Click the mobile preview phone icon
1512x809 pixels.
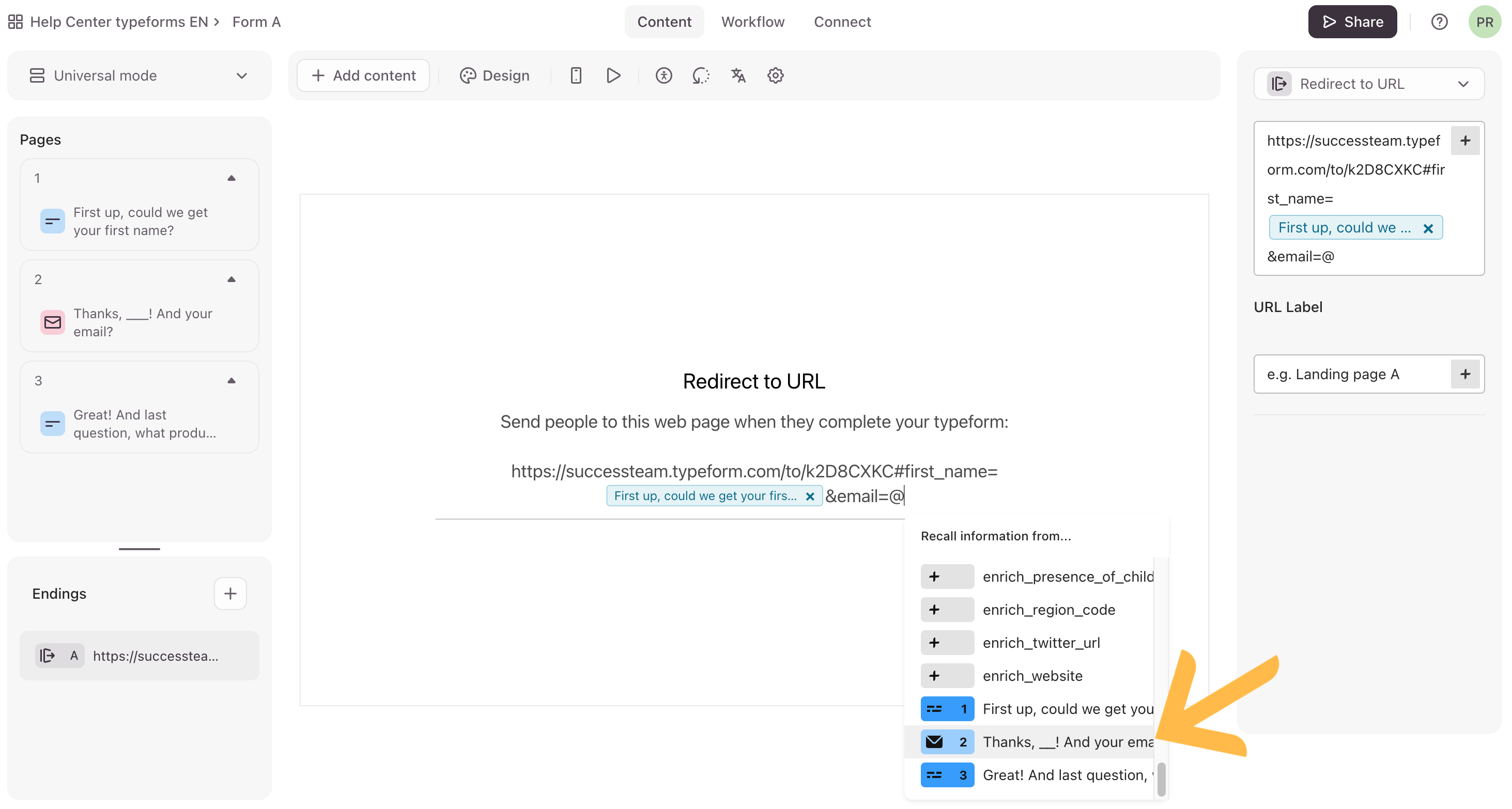pyautogui.click(x=575, y=75)
